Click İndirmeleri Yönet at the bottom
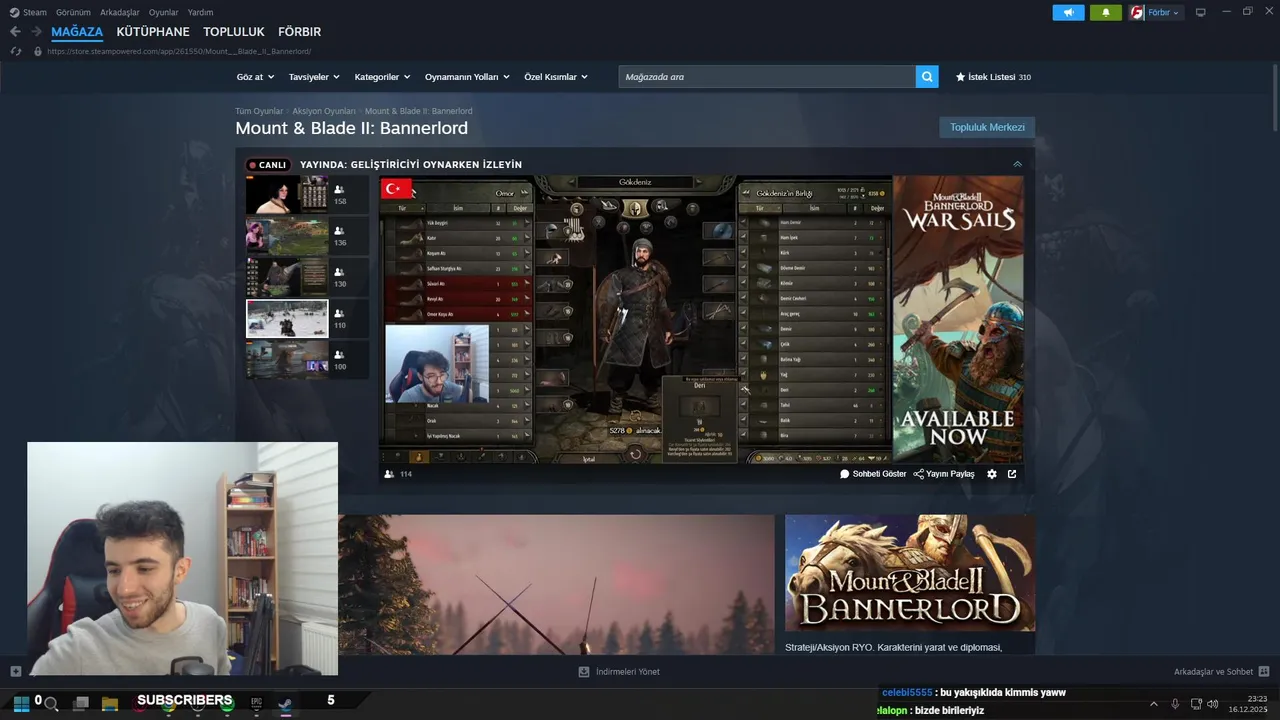The height and width of the screenshot is (720, 1280). (x=628, y=672)
